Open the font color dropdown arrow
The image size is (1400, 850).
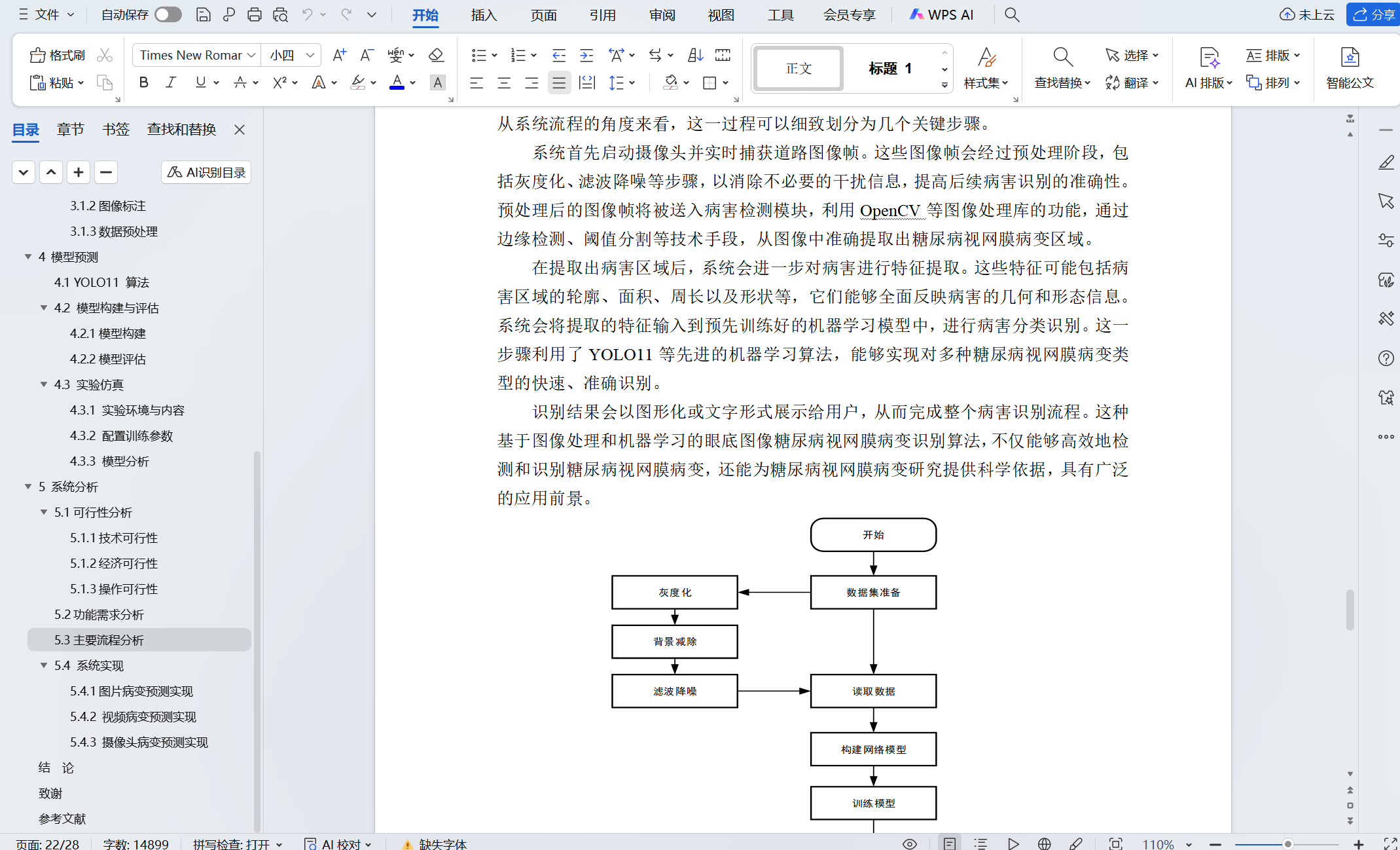[x=413, y=83]
